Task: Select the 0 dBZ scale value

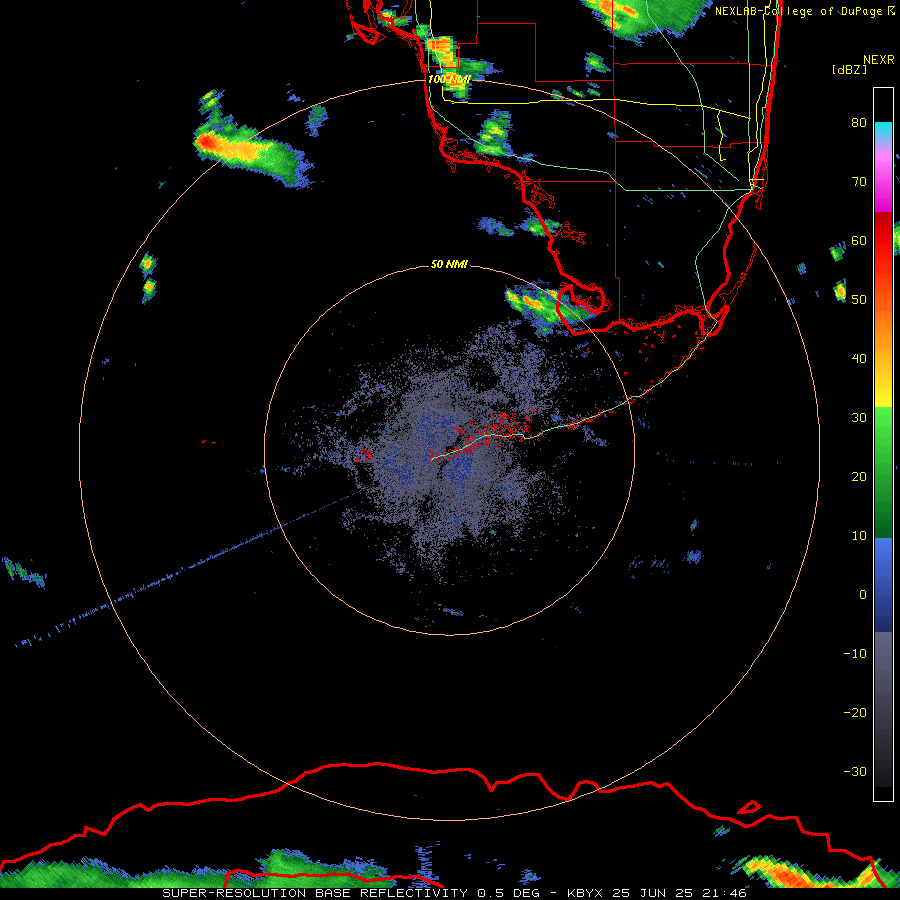Action: tap(863, 595)
